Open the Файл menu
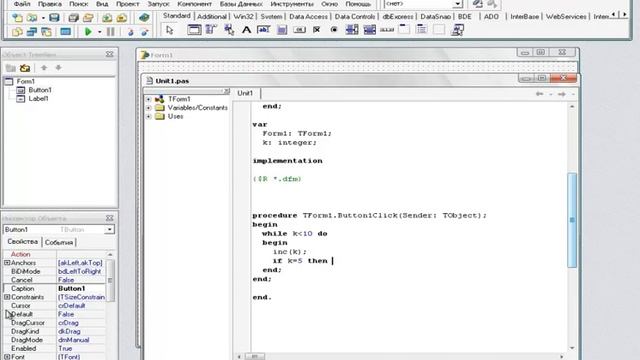Viewport: 640px width, 360px height. 22,4
